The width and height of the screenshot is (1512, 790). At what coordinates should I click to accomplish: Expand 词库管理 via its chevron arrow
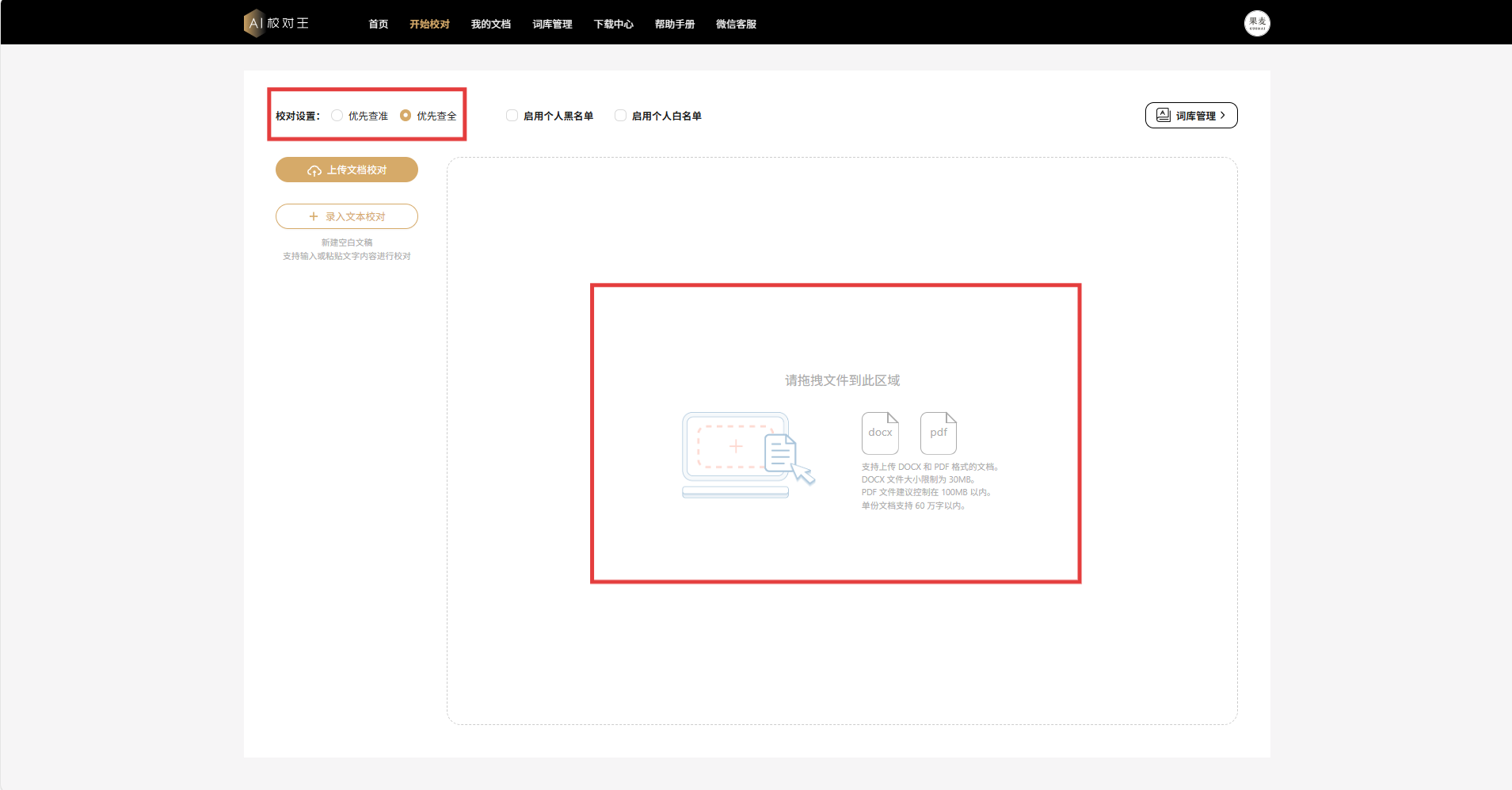1223,116
